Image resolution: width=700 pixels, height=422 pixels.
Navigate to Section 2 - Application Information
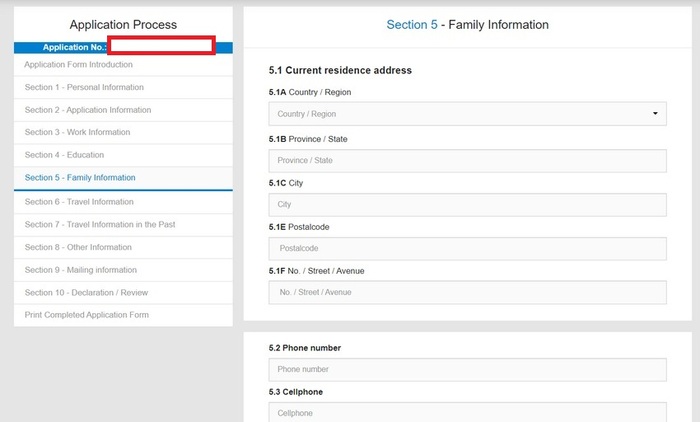tap(88, 110)
